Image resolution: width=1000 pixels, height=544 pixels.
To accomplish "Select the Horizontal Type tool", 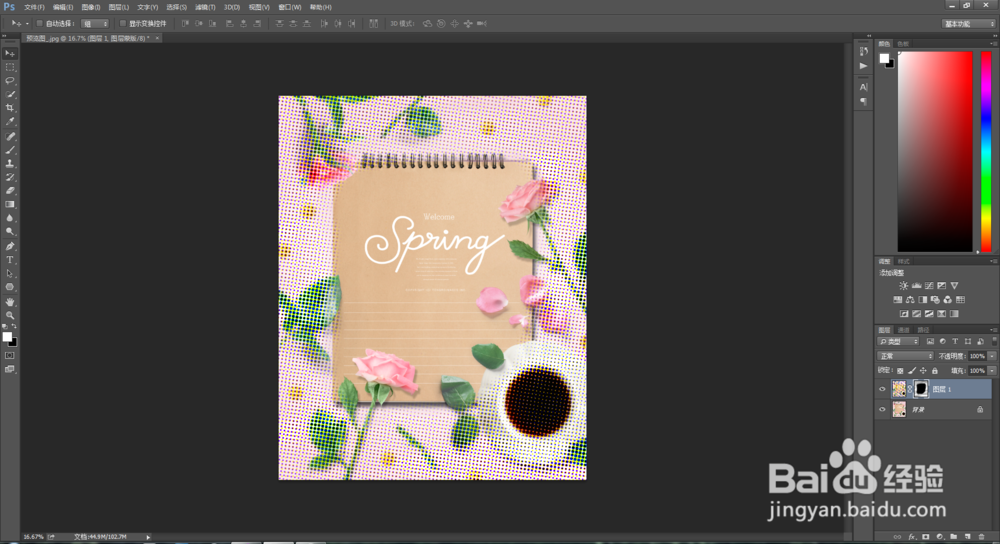I will click(10, 260).
